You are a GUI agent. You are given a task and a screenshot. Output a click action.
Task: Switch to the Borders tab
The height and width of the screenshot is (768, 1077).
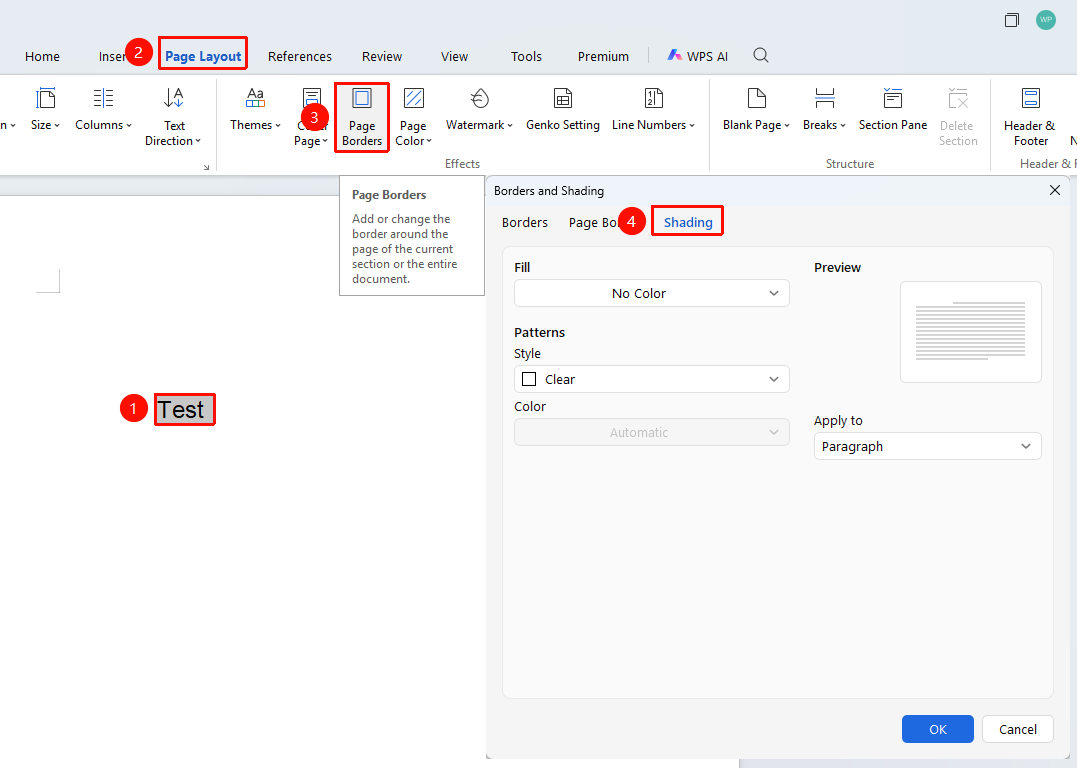(524, 222)
